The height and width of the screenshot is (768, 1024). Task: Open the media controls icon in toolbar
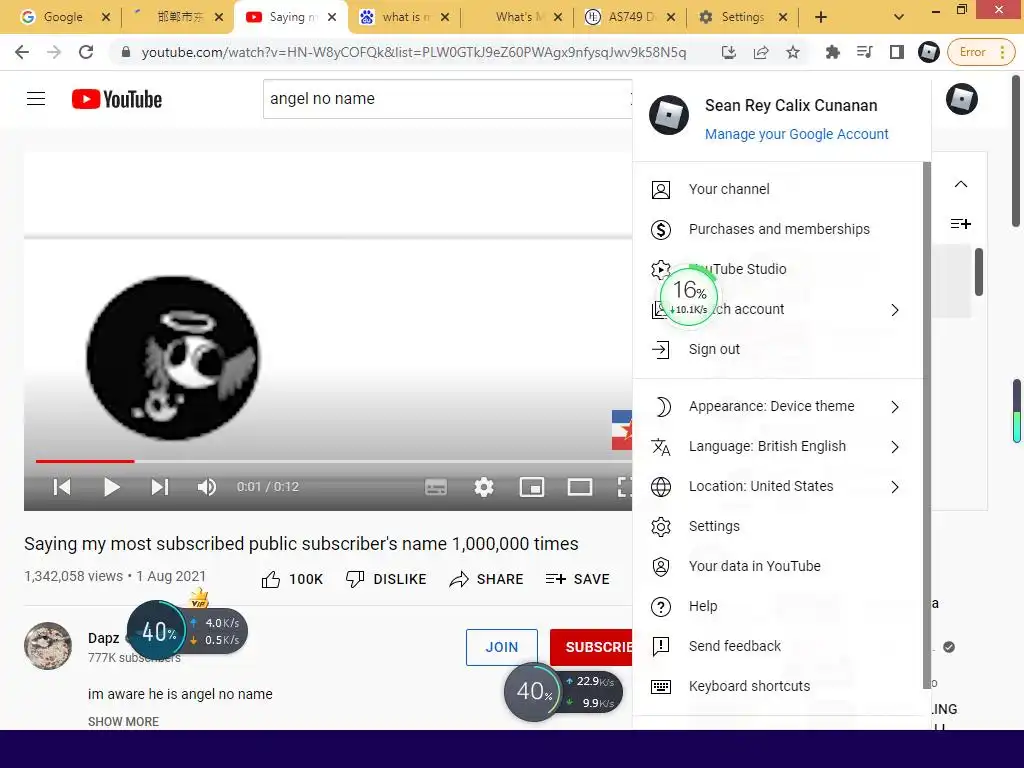point(865,52)
